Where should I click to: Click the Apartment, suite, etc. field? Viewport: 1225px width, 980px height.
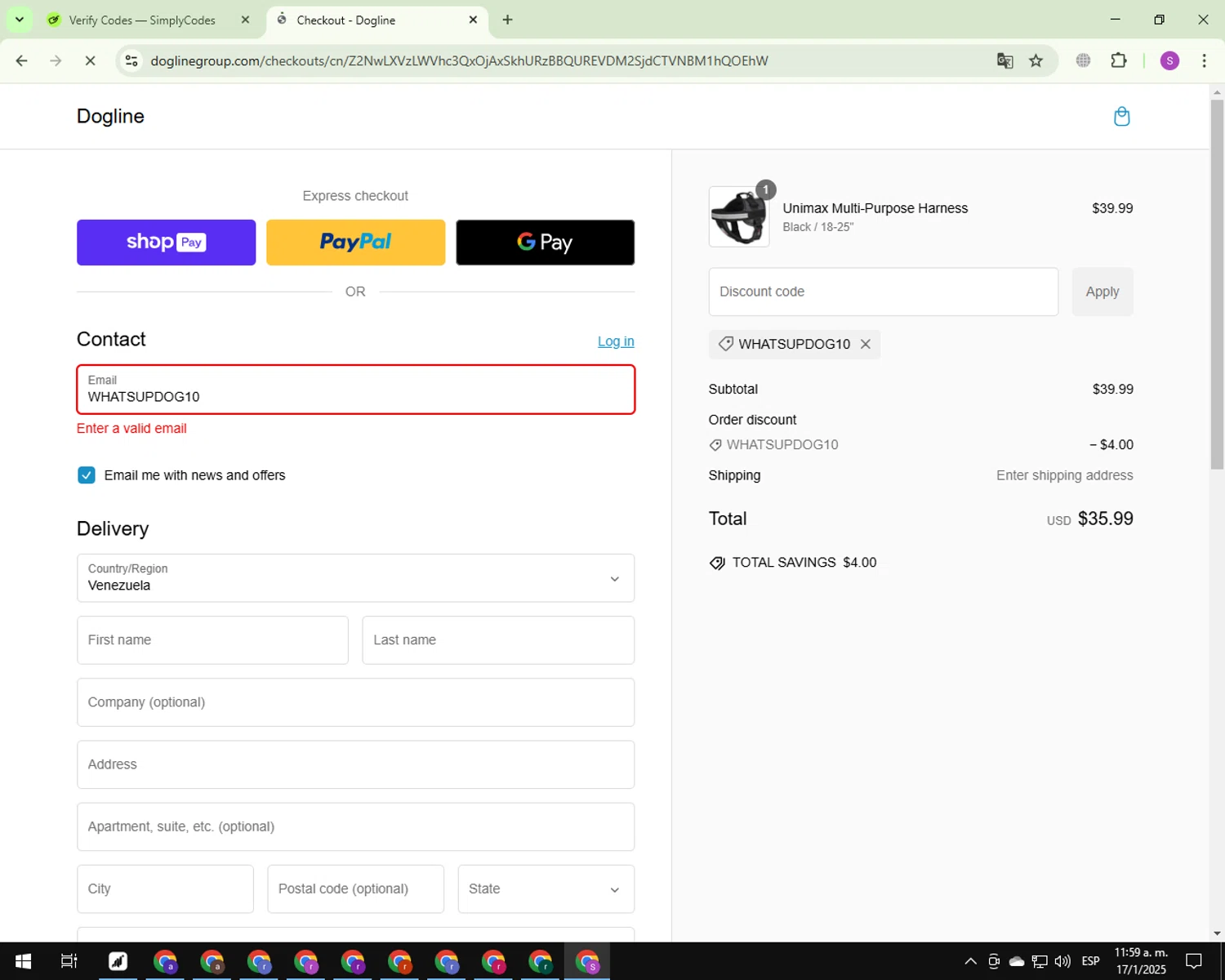click(x=355, y=826)
